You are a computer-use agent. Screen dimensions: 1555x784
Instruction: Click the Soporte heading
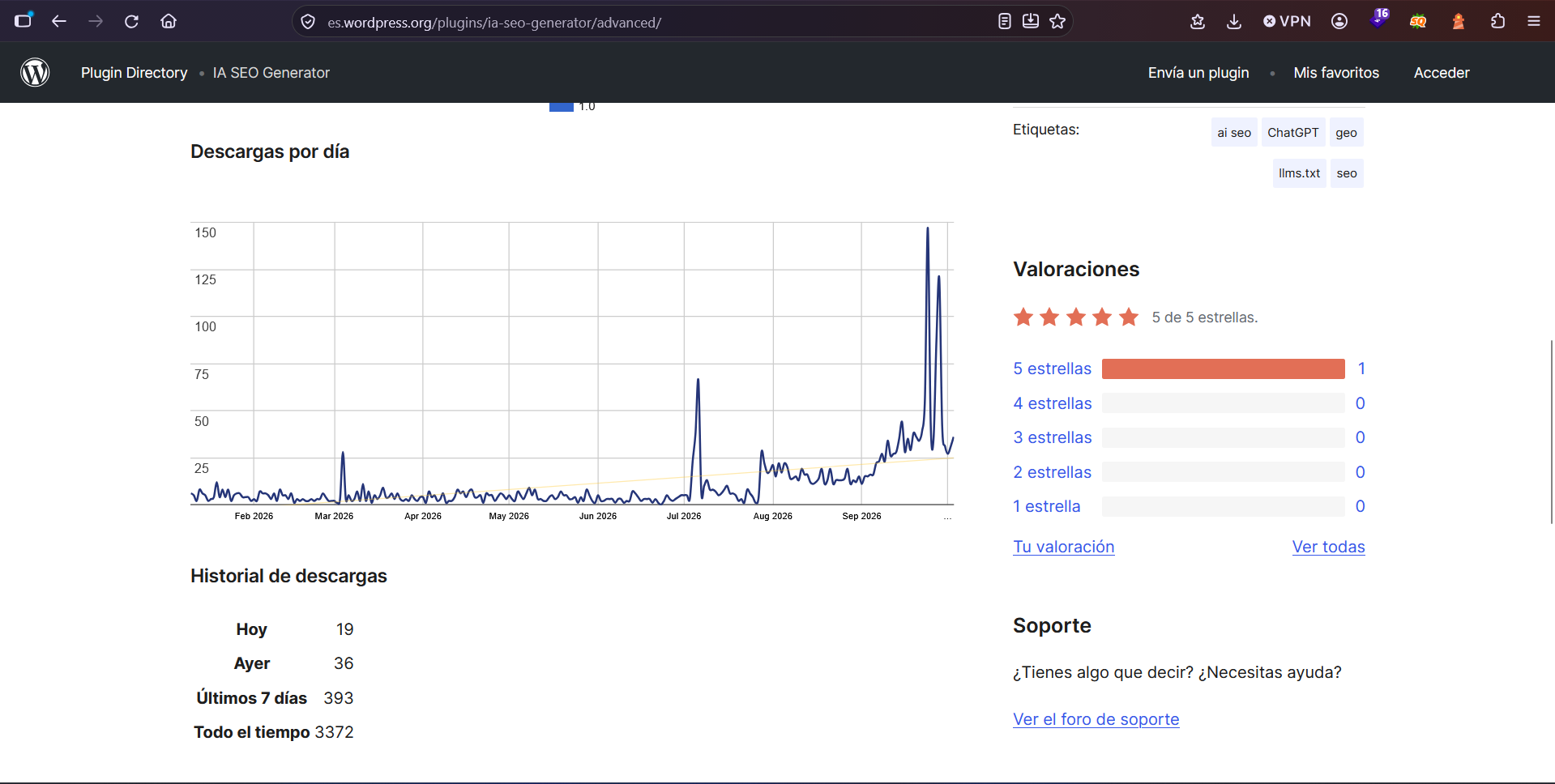[1052, 625]
